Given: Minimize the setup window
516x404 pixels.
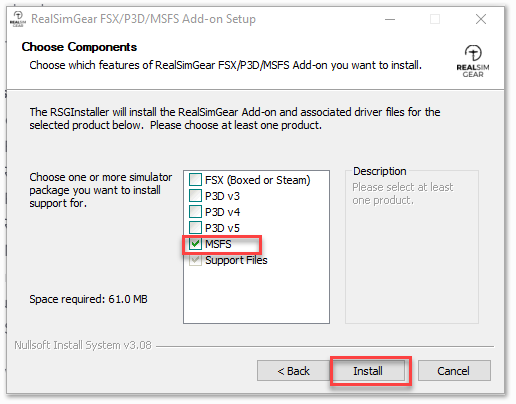Looking at the screenshot, I should [x=390, y=19].
